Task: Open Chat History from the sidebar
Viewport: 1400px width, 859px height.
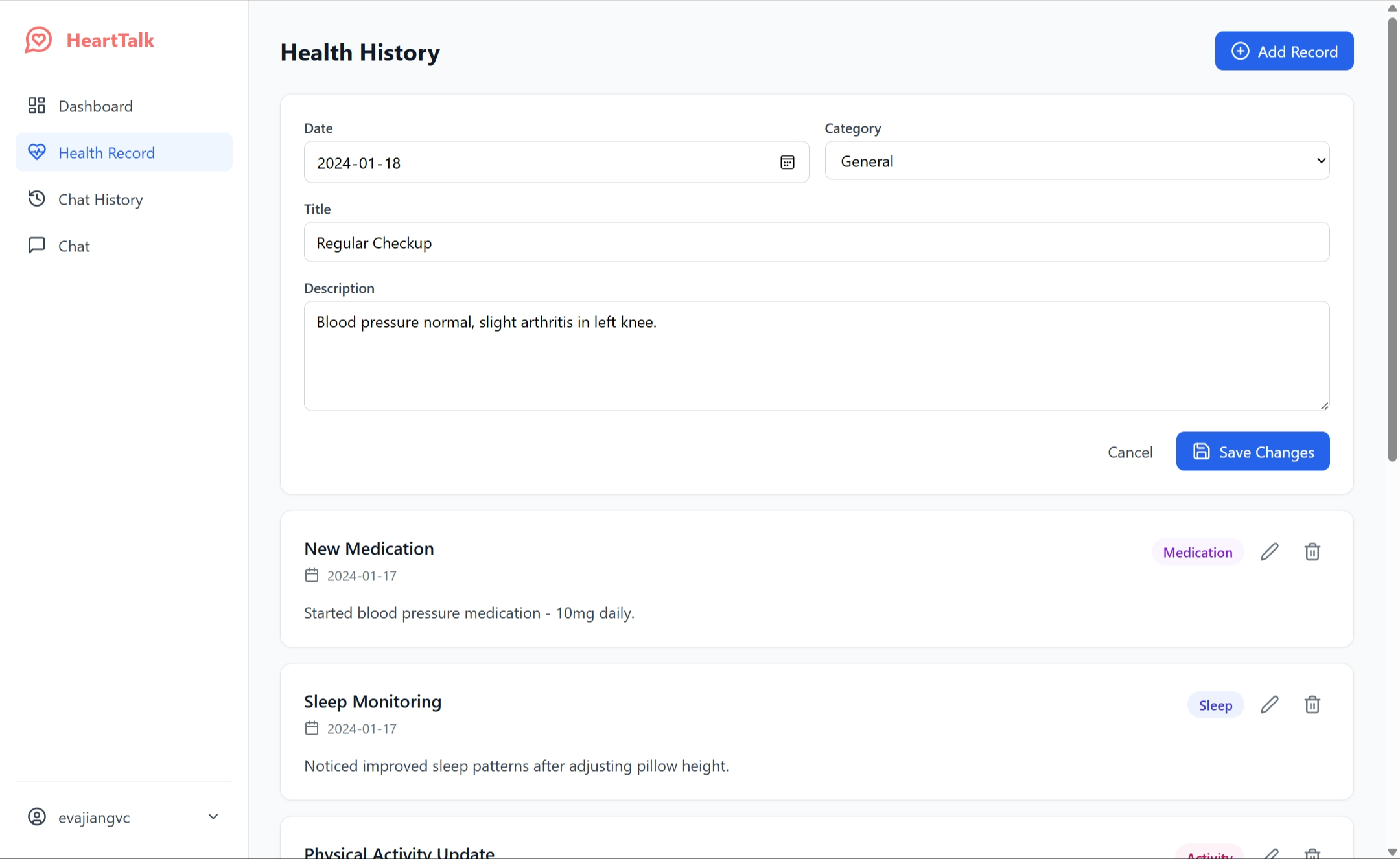Action: (x=100, y=200)
